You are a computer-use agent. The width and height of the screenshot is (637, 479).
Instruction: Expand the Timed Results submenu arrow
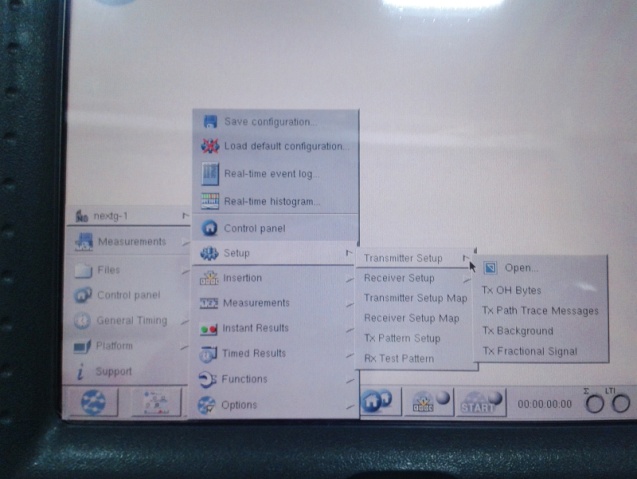point(350,355)
